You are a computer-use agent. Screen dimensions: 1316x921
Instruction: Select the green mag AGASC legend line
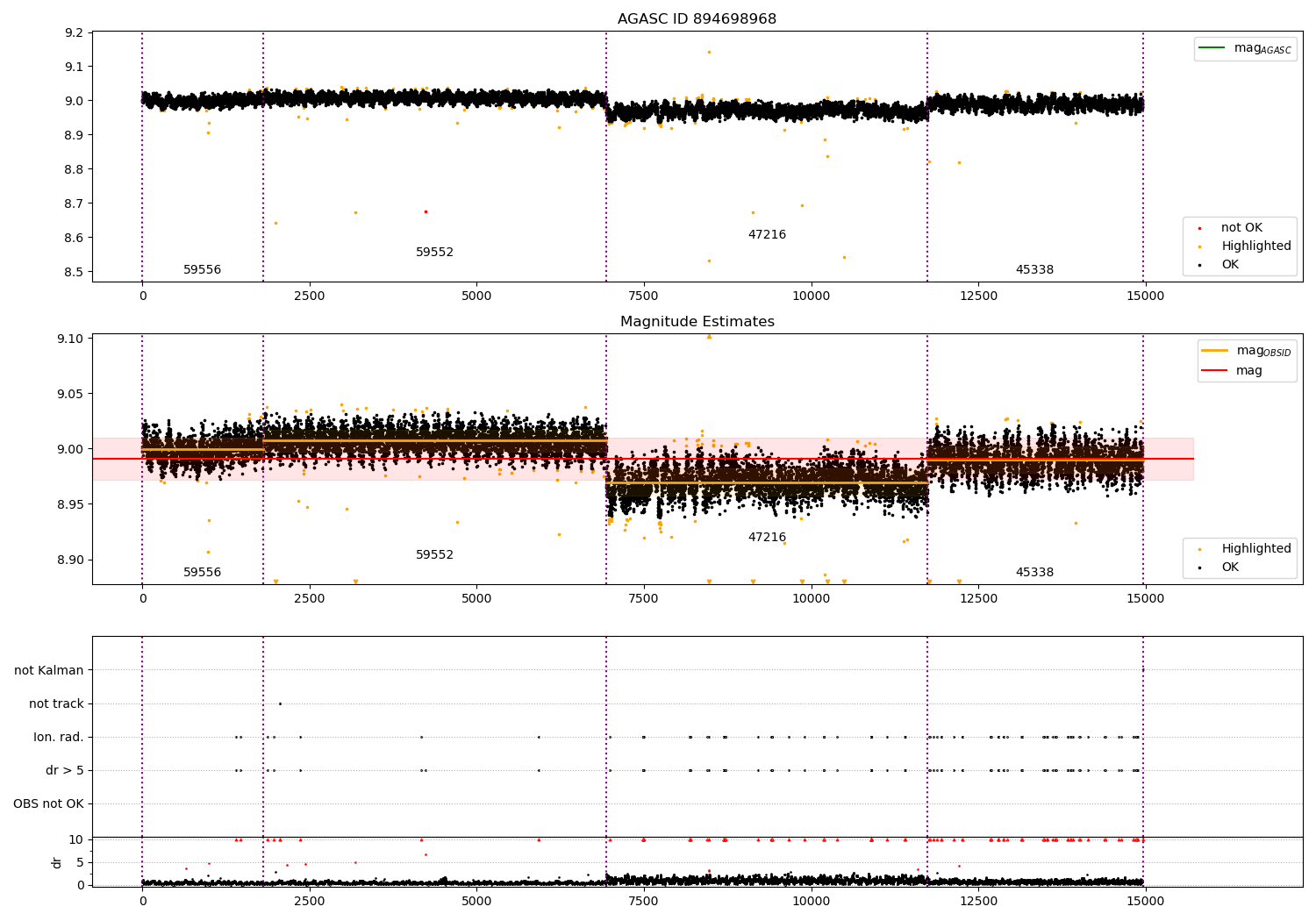tap(1212, 48)
